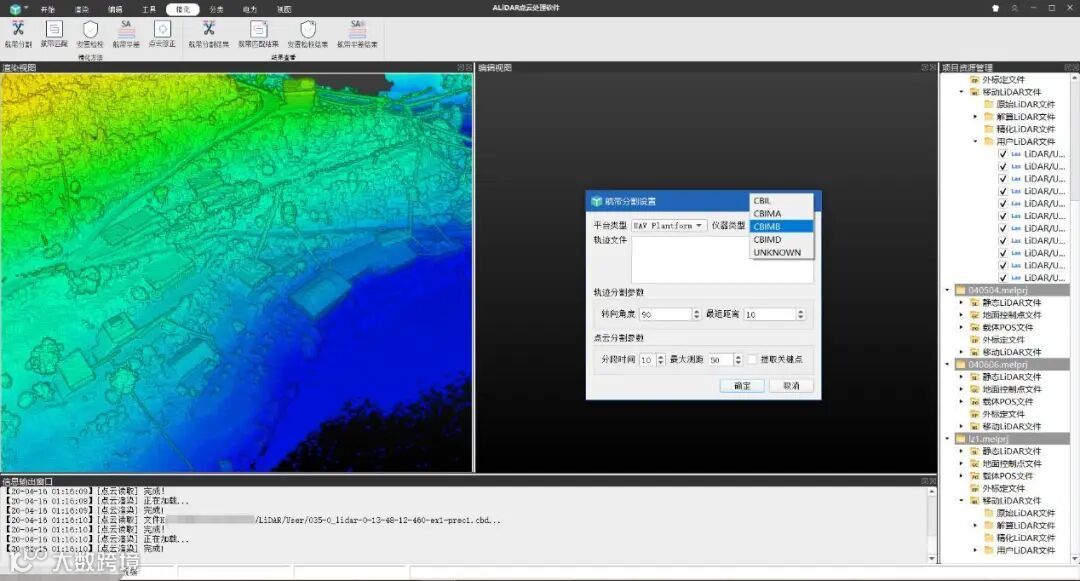Collapse the 040504.melprj project node

pos(948,290)
